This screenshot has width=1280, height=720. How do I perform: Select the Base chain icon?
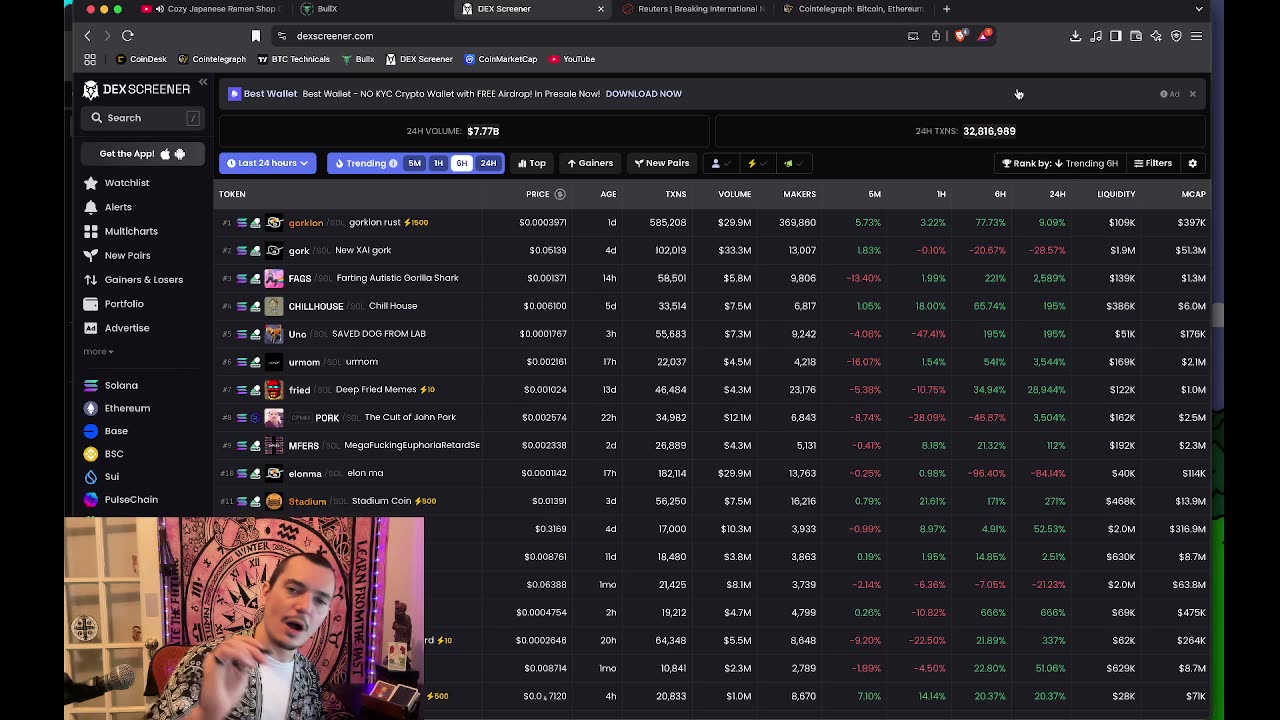91,431
